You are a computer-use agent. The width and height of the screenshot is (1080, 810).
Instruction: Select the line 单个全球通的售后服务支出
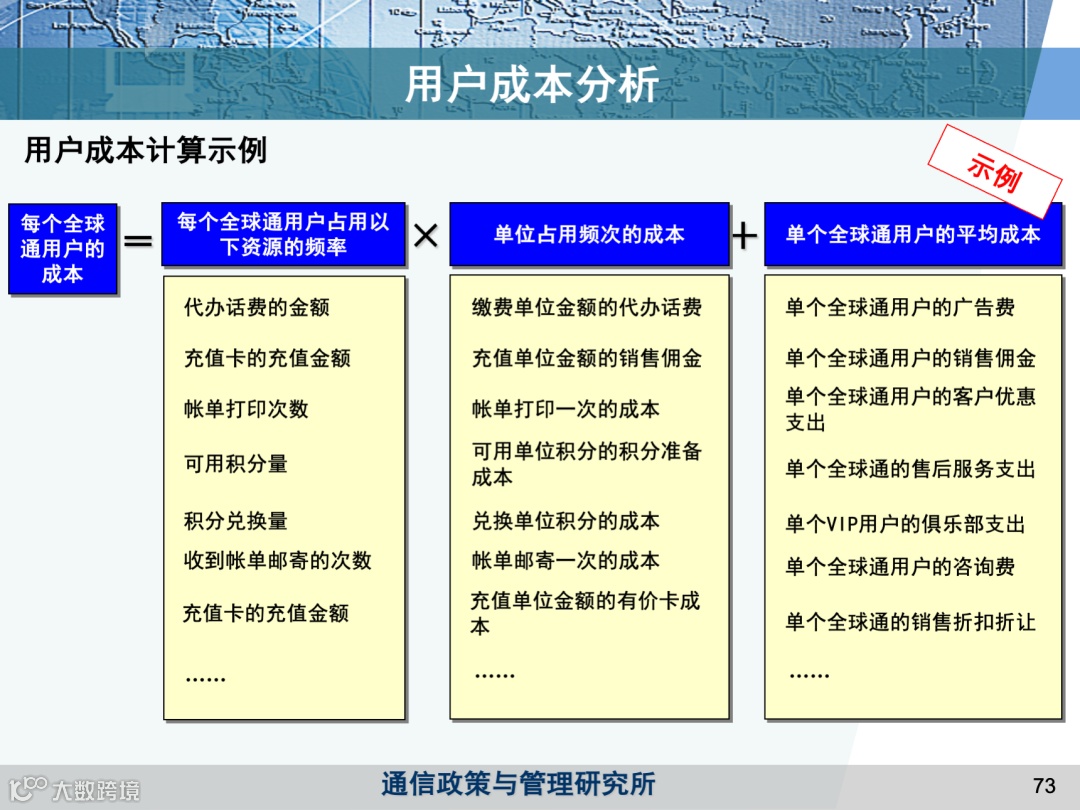[x=911, y=469]
